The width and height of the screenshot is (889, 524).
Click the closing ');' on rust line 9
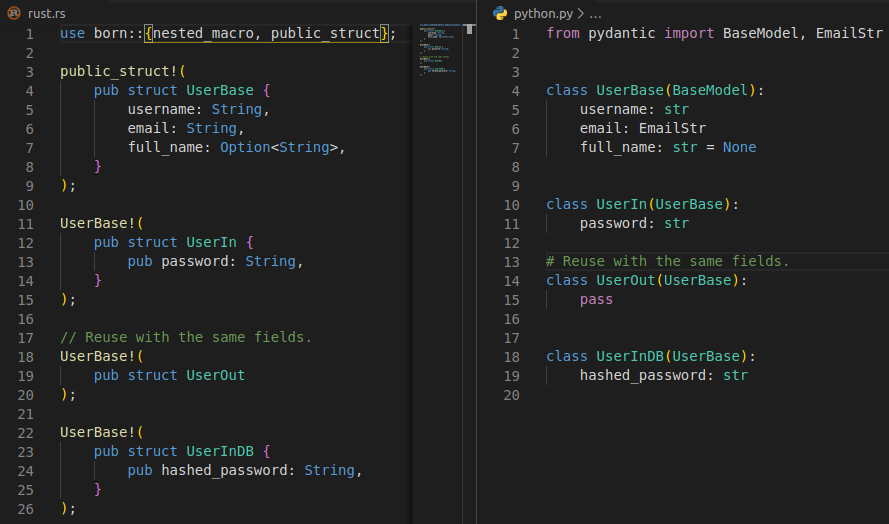click(x=68, y=185)
